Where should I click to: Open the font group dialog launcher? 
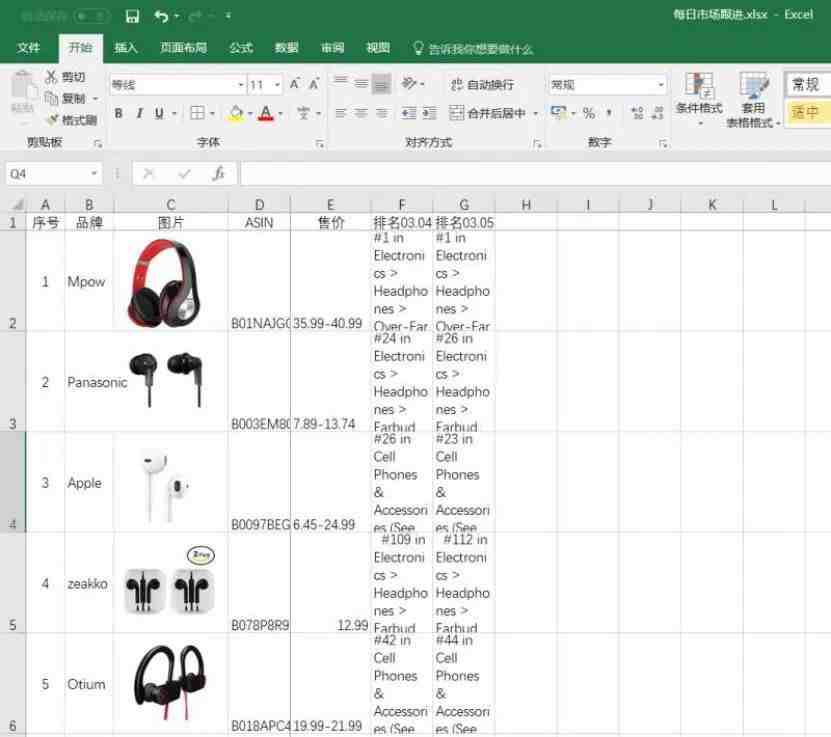click(320, 144)
